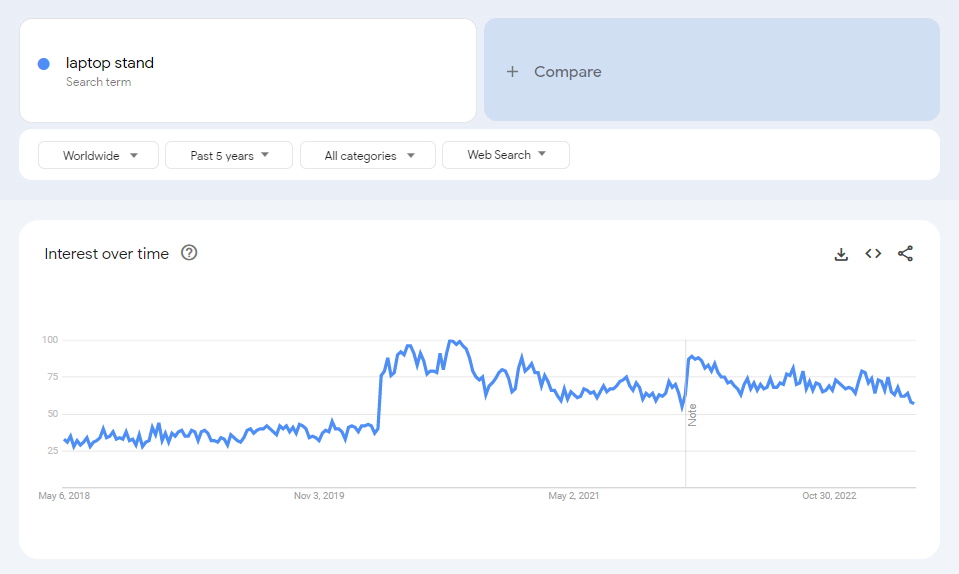The width and height of the screenshot is (959, 574).
Task: Click the plus icon beside Compare
Action: [512, 72]
